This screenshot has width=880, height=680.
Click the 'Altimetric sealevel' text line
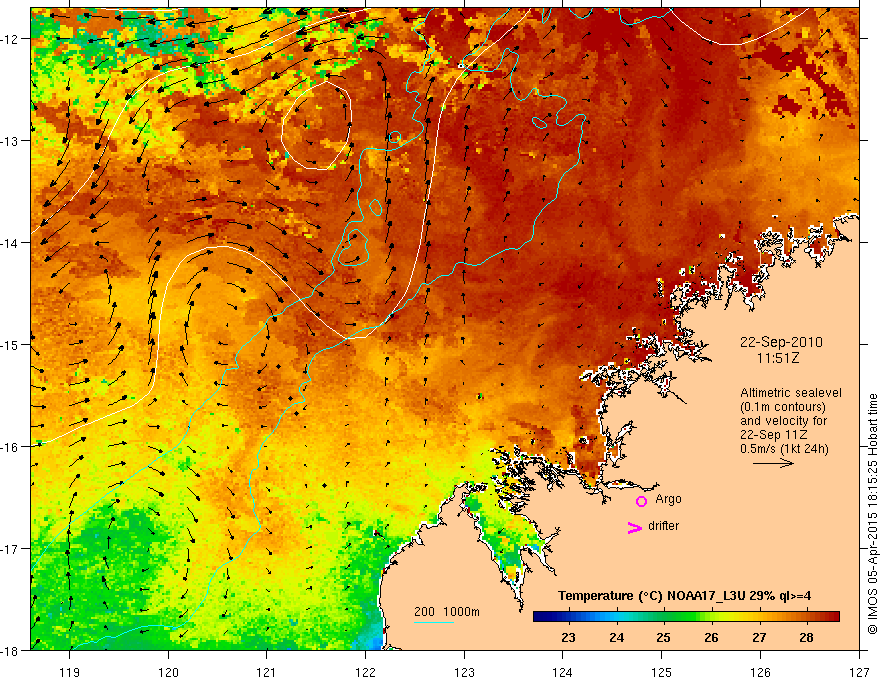click(791, 393)
